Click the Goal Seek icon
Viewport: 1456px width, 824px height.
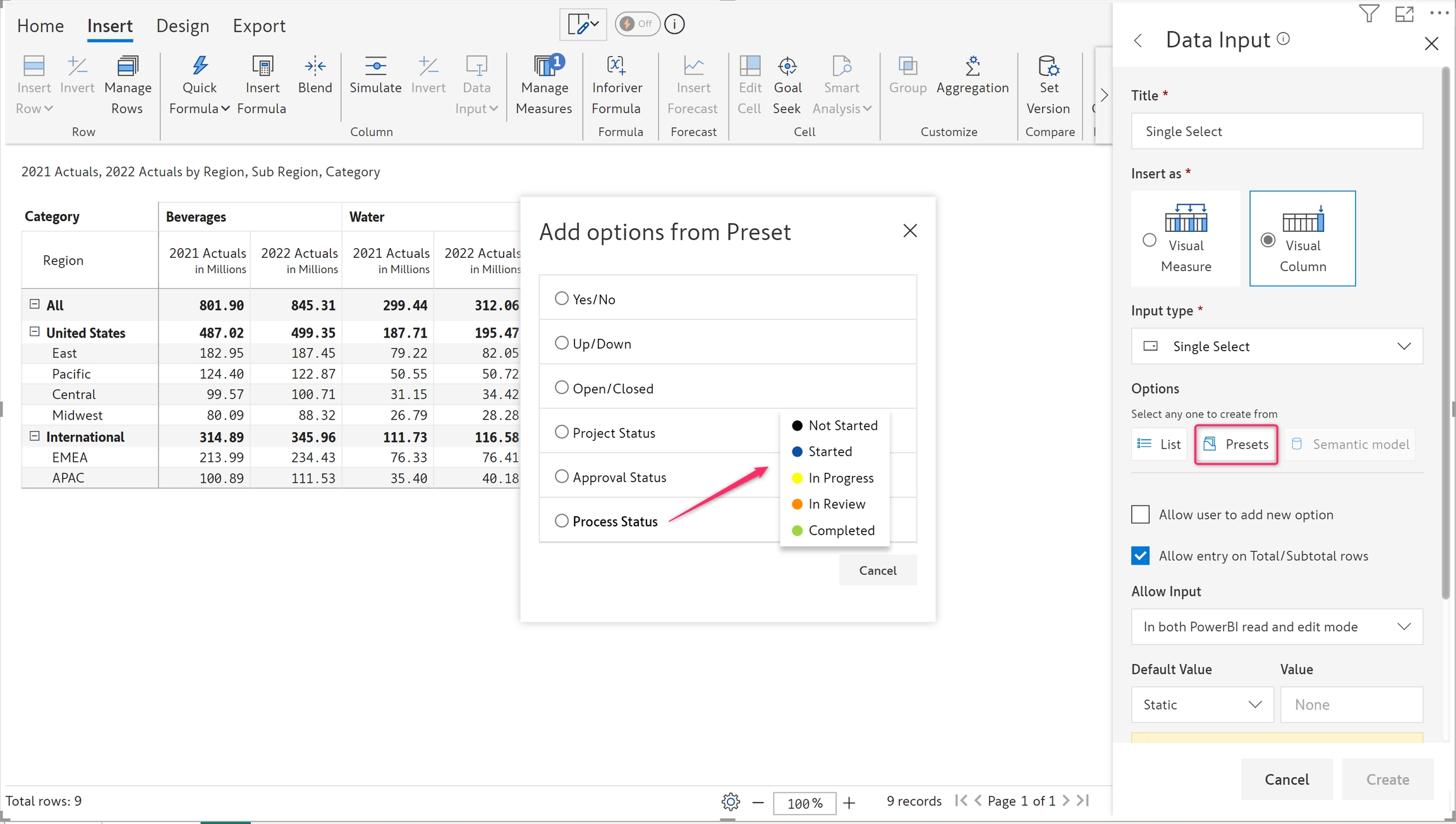pyautogui.click(x=787, y=66)
